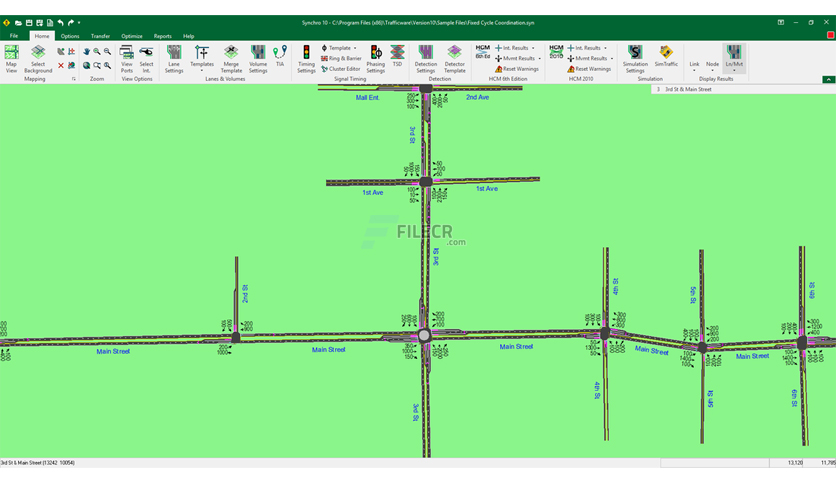The width and height of the screenshot is (836, 484).
Task: Select the 4th St & Main Street intersection node
Action: click(605, 334)
